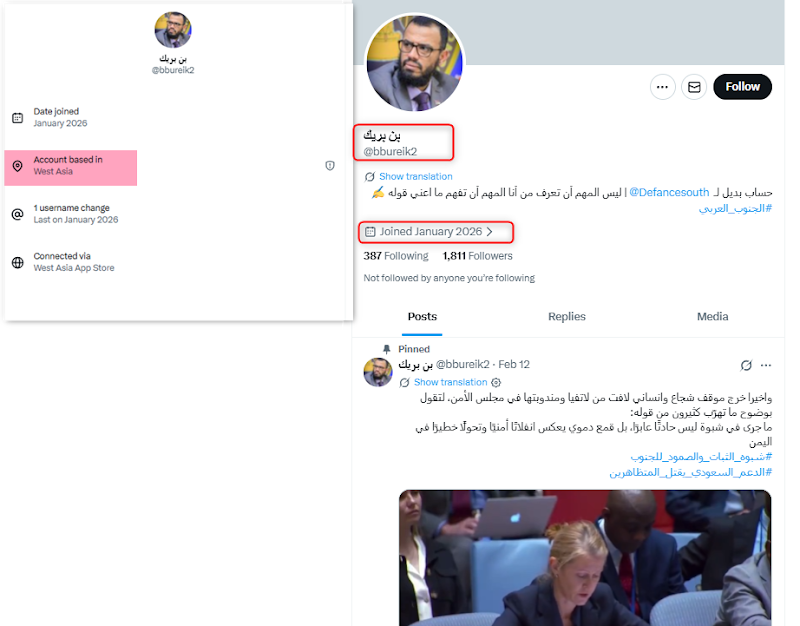Open the pinned post's three-dots menu

pos(766,365)
